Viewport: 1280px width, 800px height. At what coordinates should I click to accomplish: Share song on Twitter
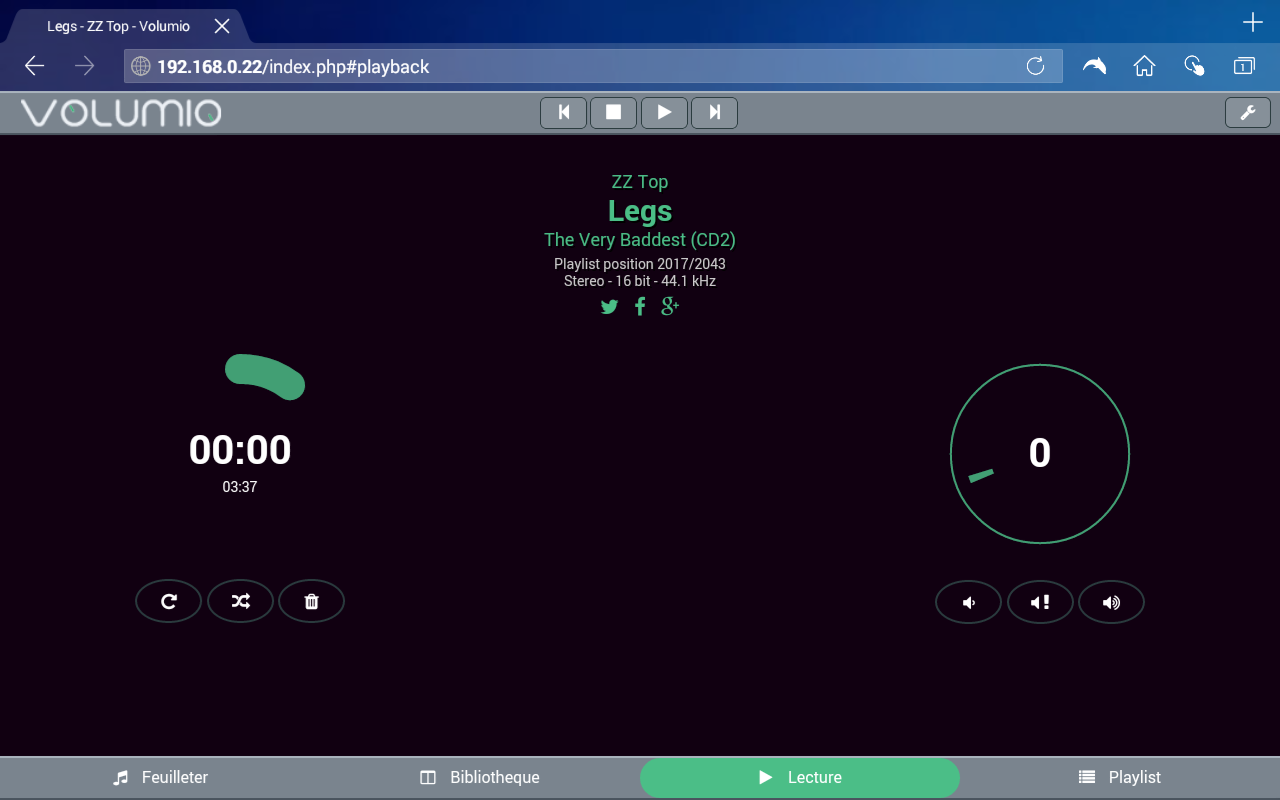[609, 307]
